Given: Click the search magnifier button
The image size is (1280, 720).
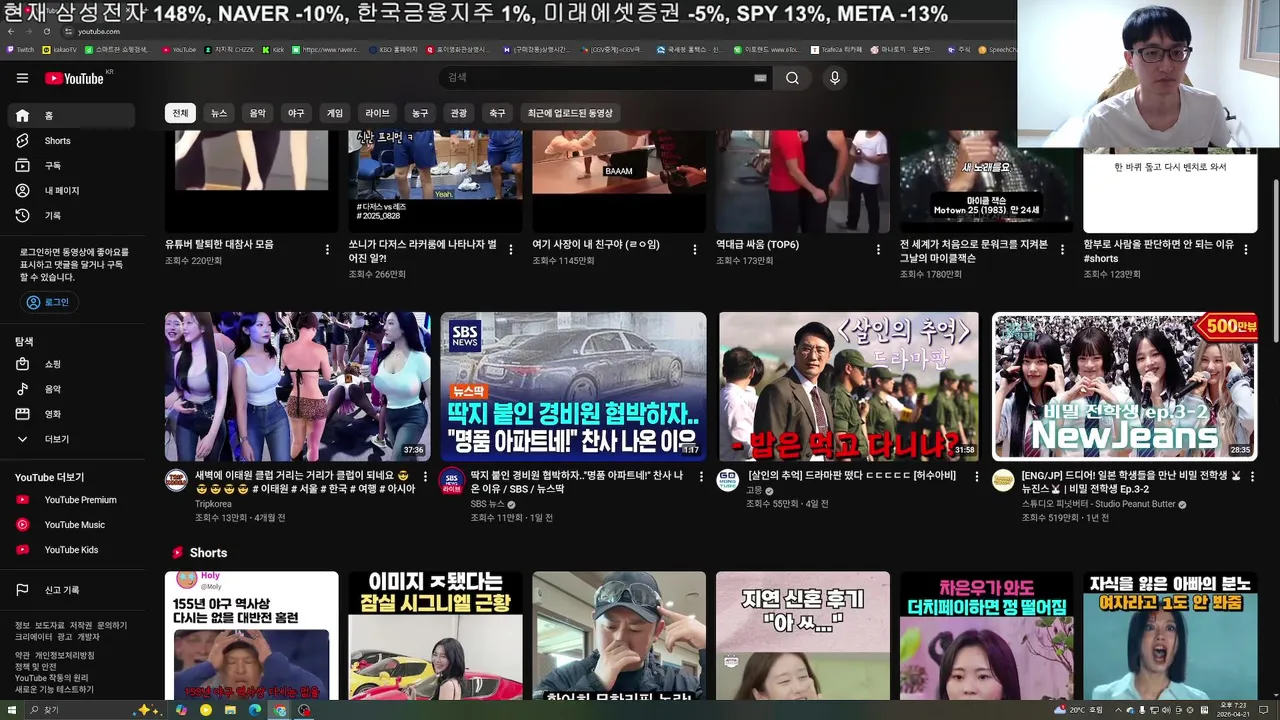Looking at the screenshot, I should point(792,78).
